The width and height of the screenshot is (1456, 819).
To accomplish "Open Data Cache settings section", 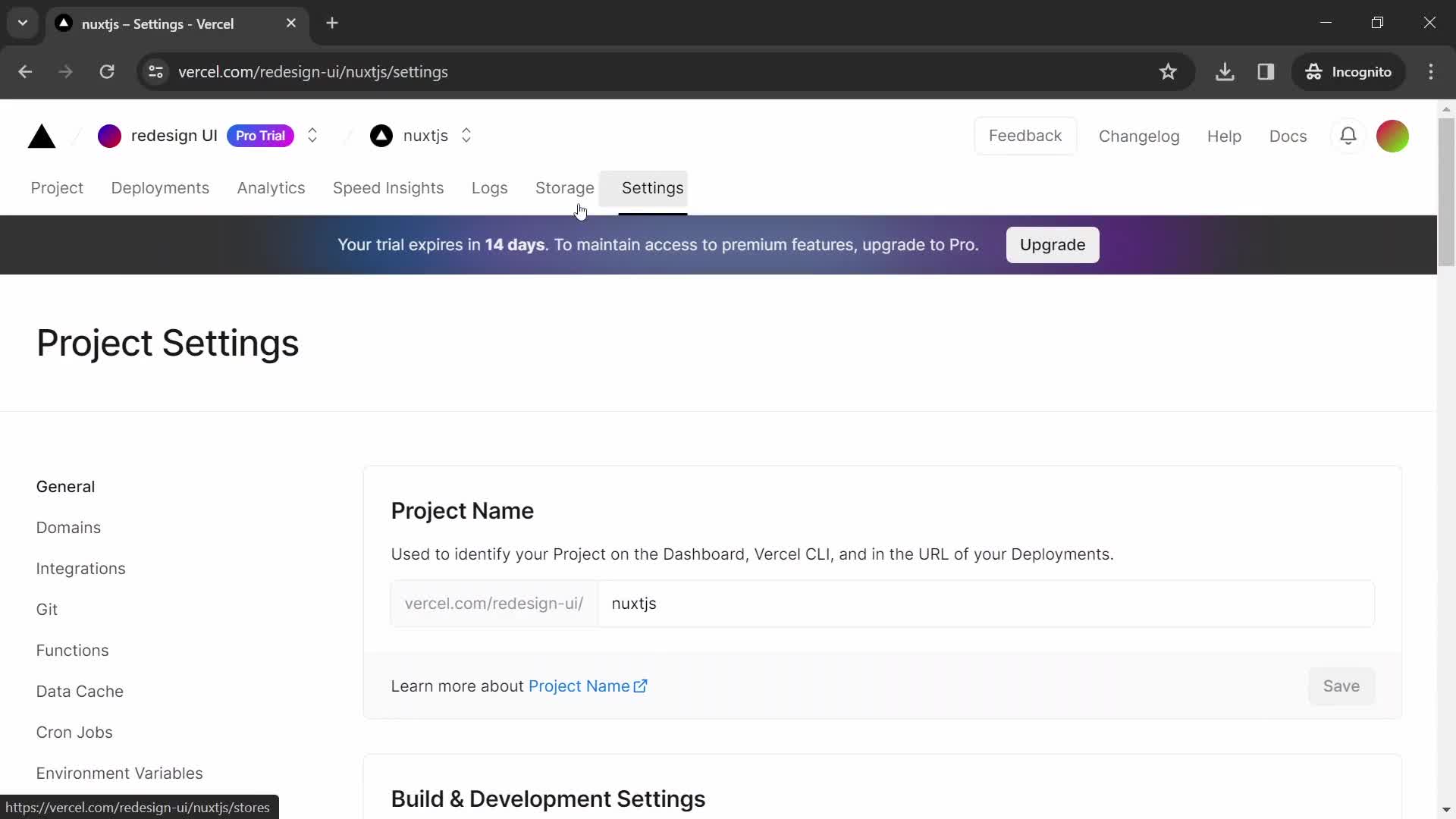I will coord(80,692).
